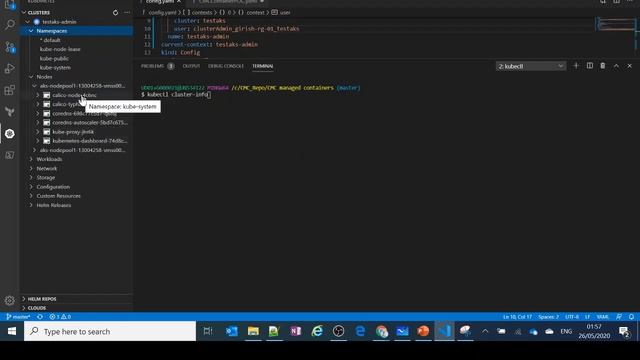Open OneNote from the taskbar

click(296, 331)
